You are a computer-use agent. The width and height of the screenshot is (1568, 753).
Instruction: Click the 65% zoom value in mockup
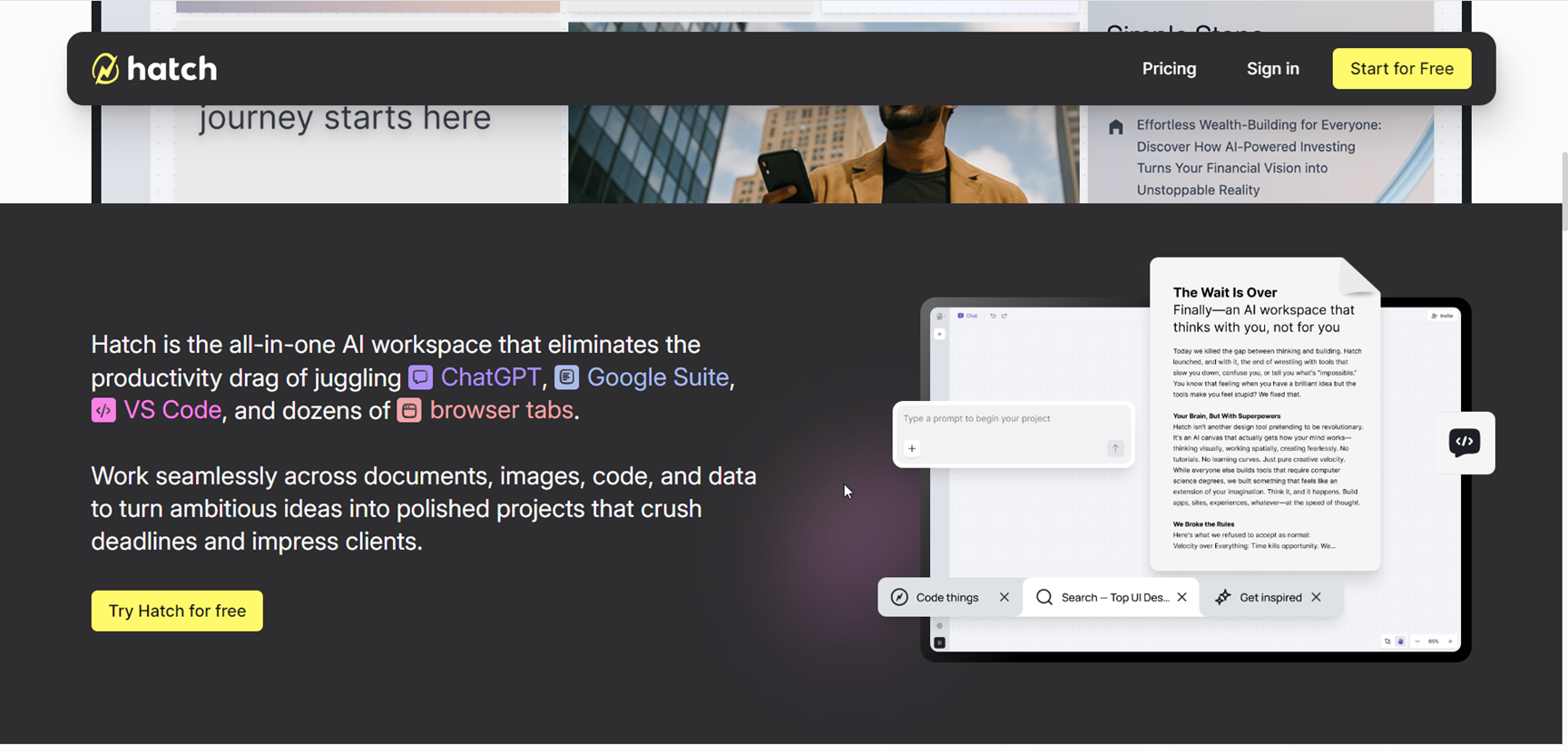click(x=1434, y=641)
